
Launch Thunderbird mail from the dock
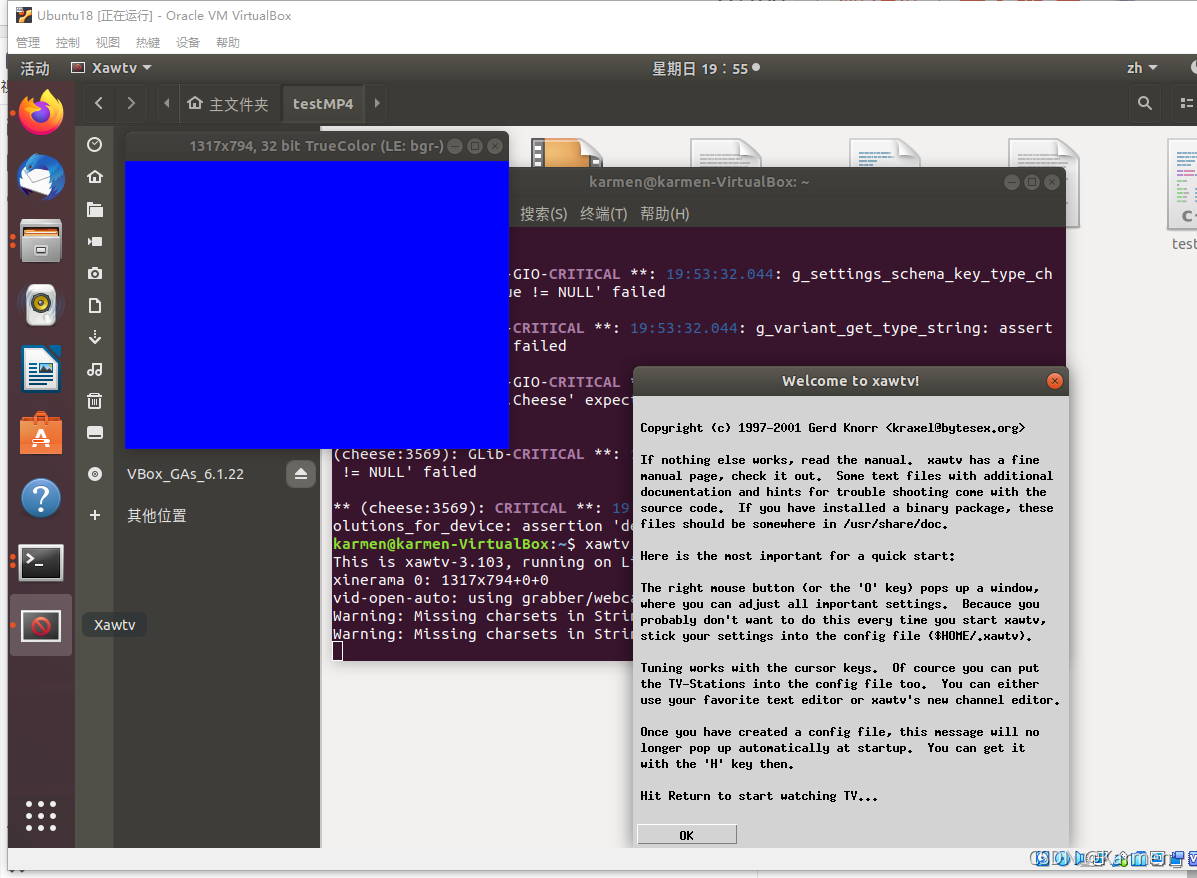(x=41, y=177)
